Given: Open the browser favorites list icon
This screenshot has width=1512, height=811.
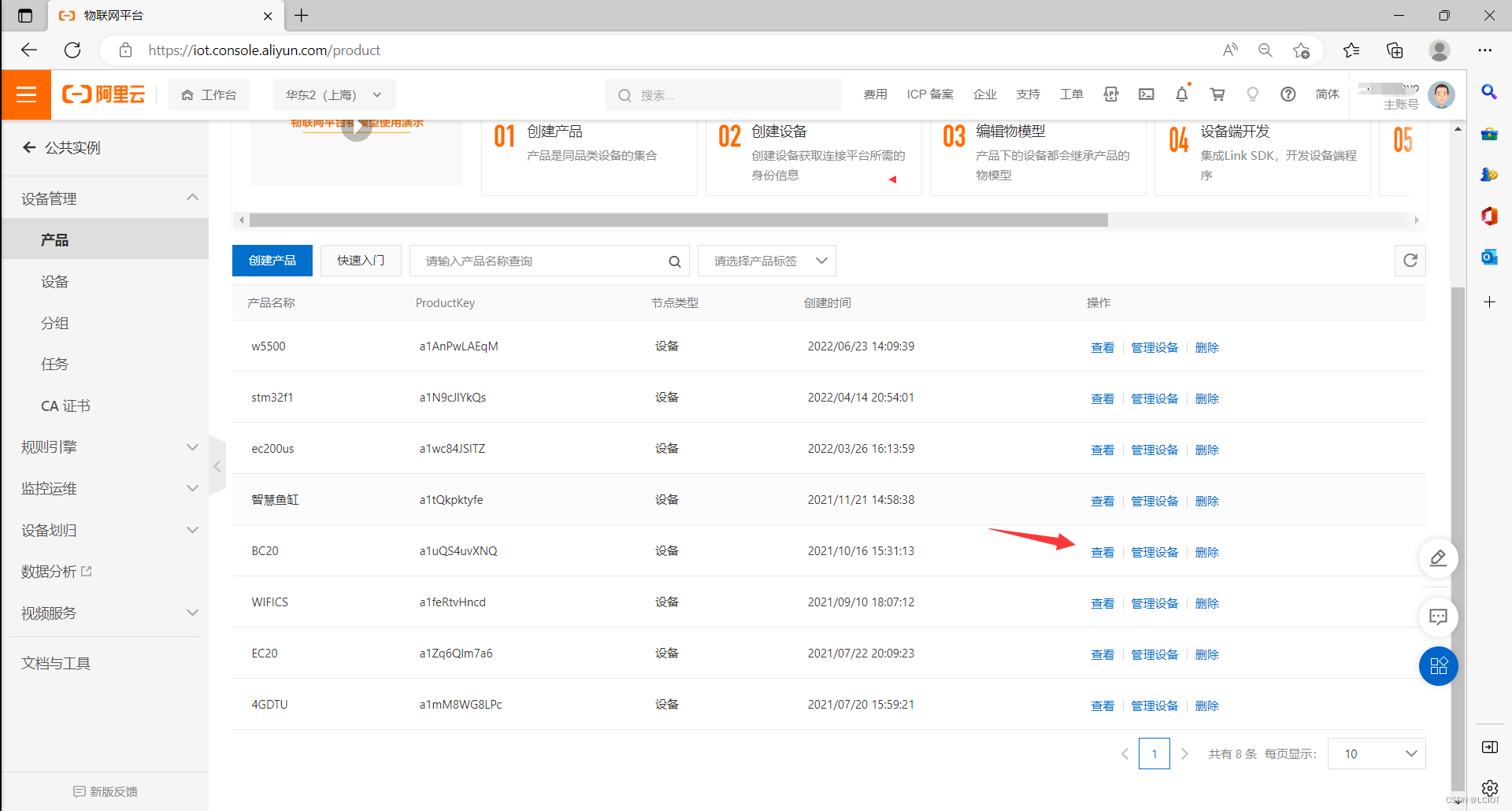Looking at the screenshot, I should [x=1351, y=50].
